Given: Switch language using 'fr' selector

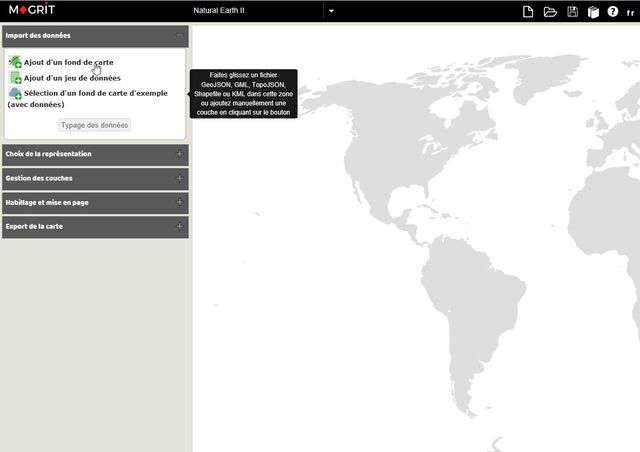Looking at the screenshot, I should [x=630, y=12].
